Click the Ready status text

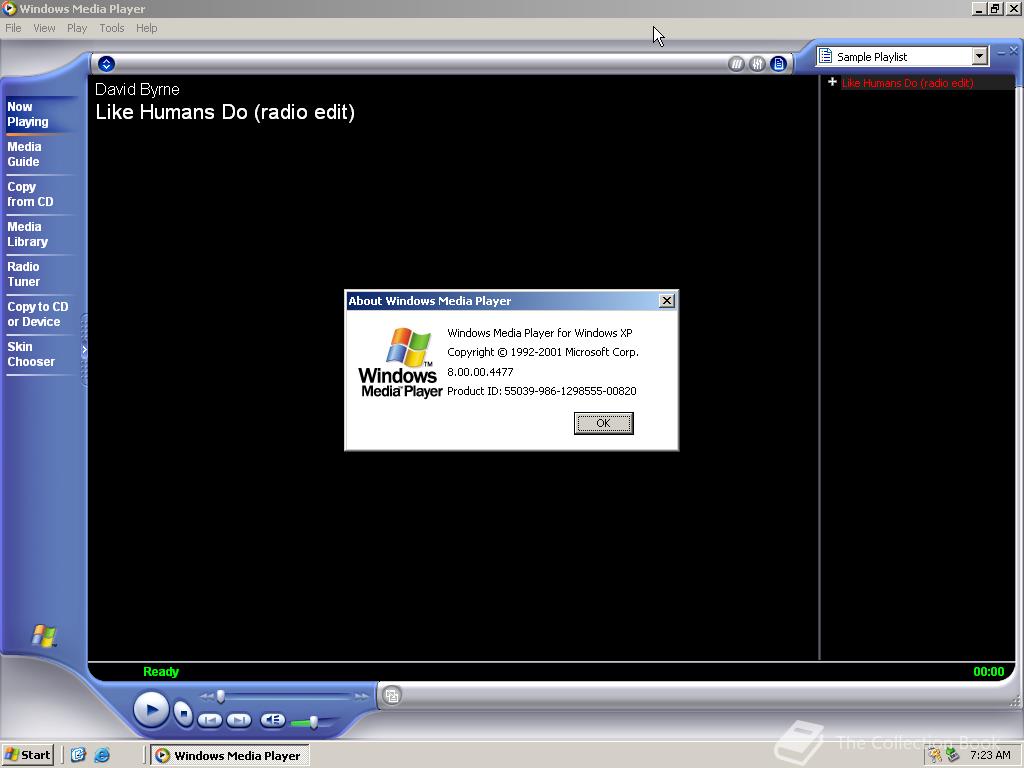click(161, 671)
